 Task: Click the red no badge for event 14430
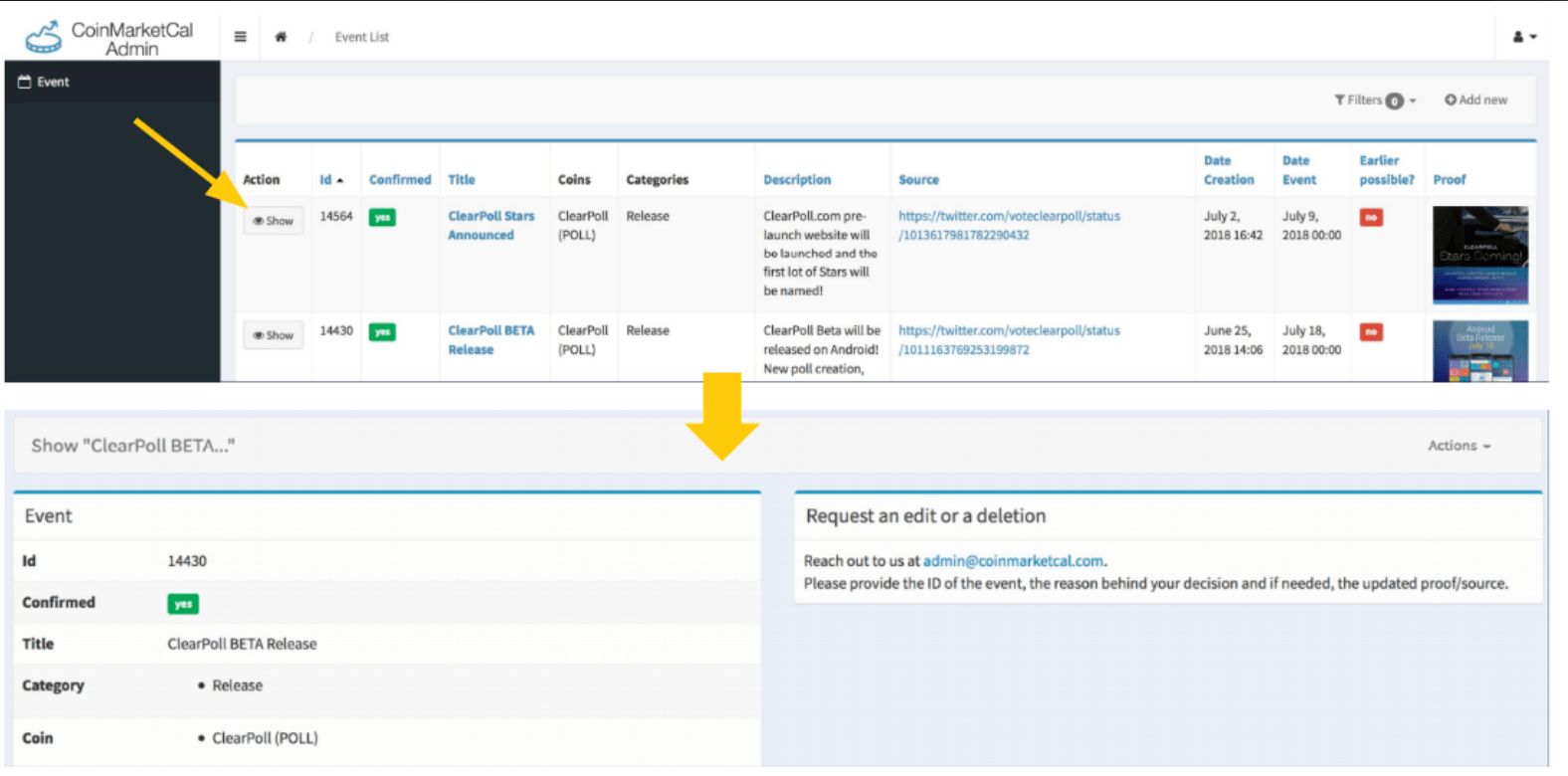coord(1371,331)
